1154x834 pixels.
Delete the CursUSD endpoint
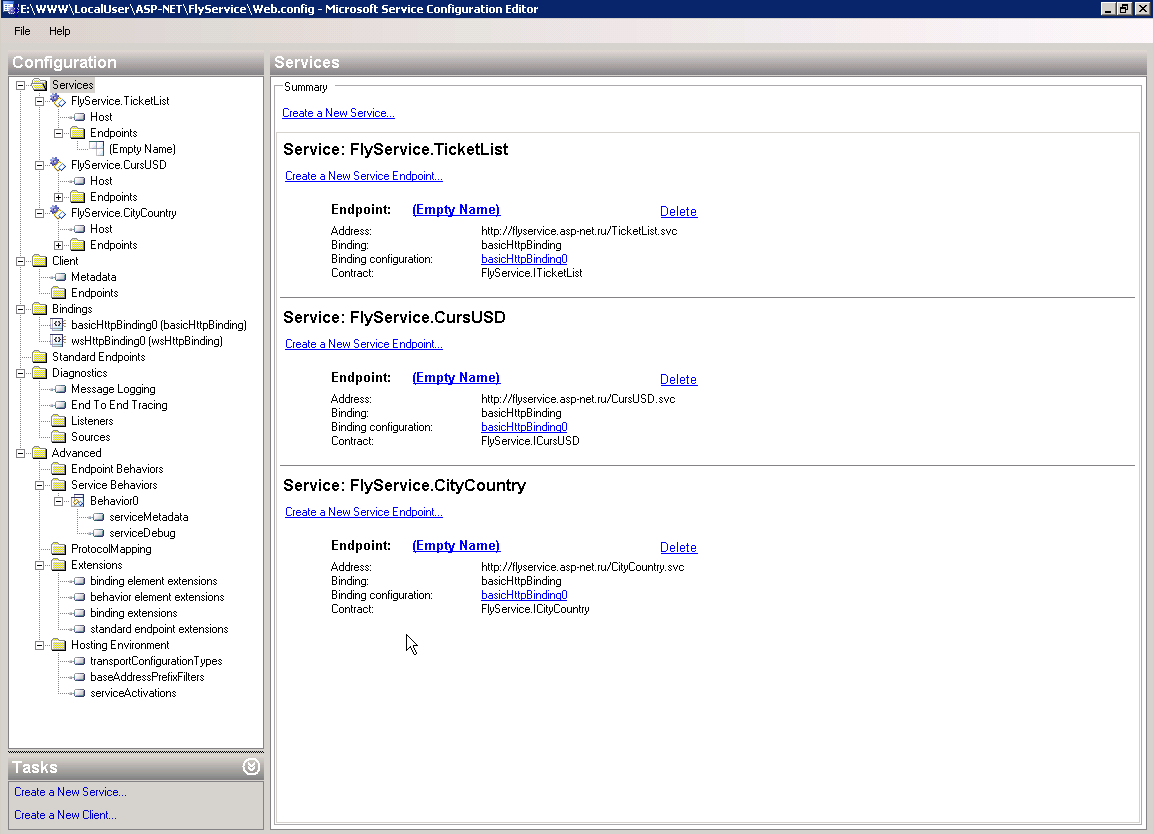tap(679, 379)
